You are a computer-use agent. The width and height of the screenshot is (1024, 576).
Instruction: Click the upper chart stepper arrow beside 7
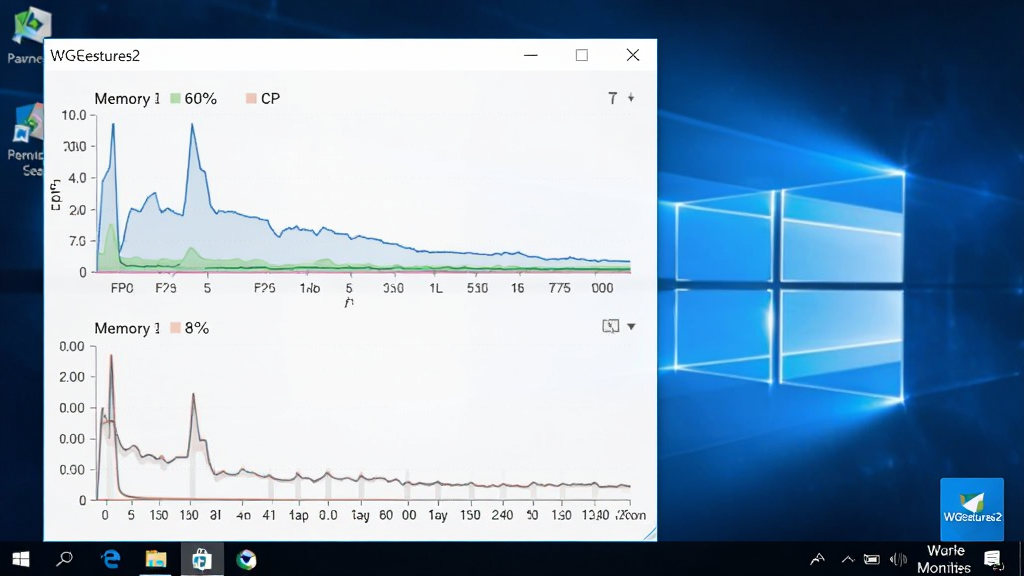point(631,98)
